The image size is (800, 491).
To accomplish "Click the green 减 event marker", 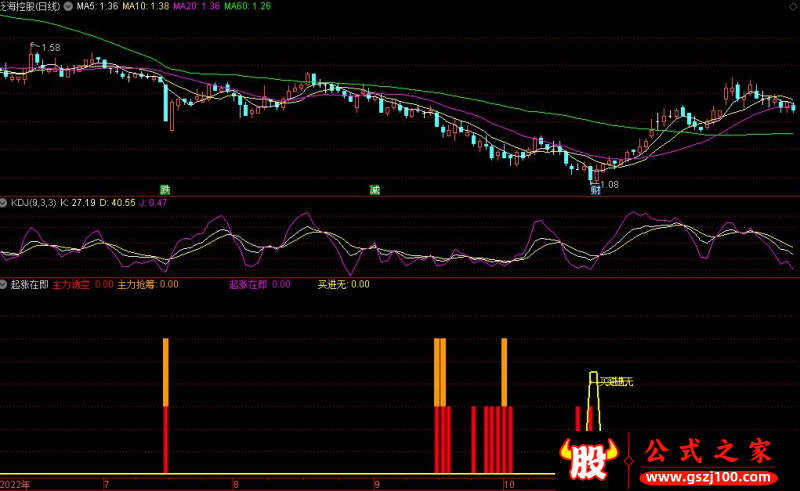I will pyautogui.click(x=375, y=190).
